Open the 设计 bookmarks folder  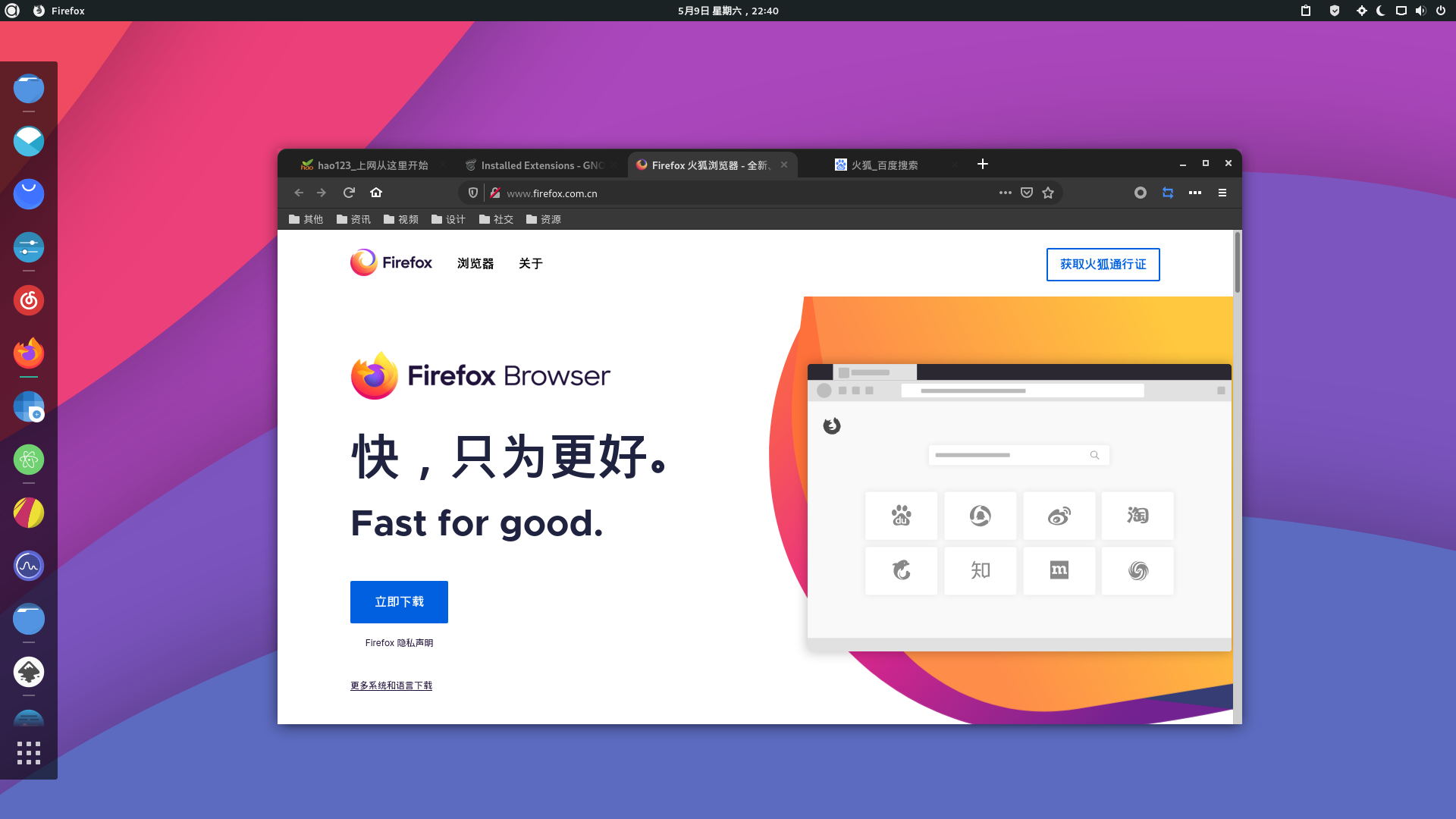coord(448,219)
